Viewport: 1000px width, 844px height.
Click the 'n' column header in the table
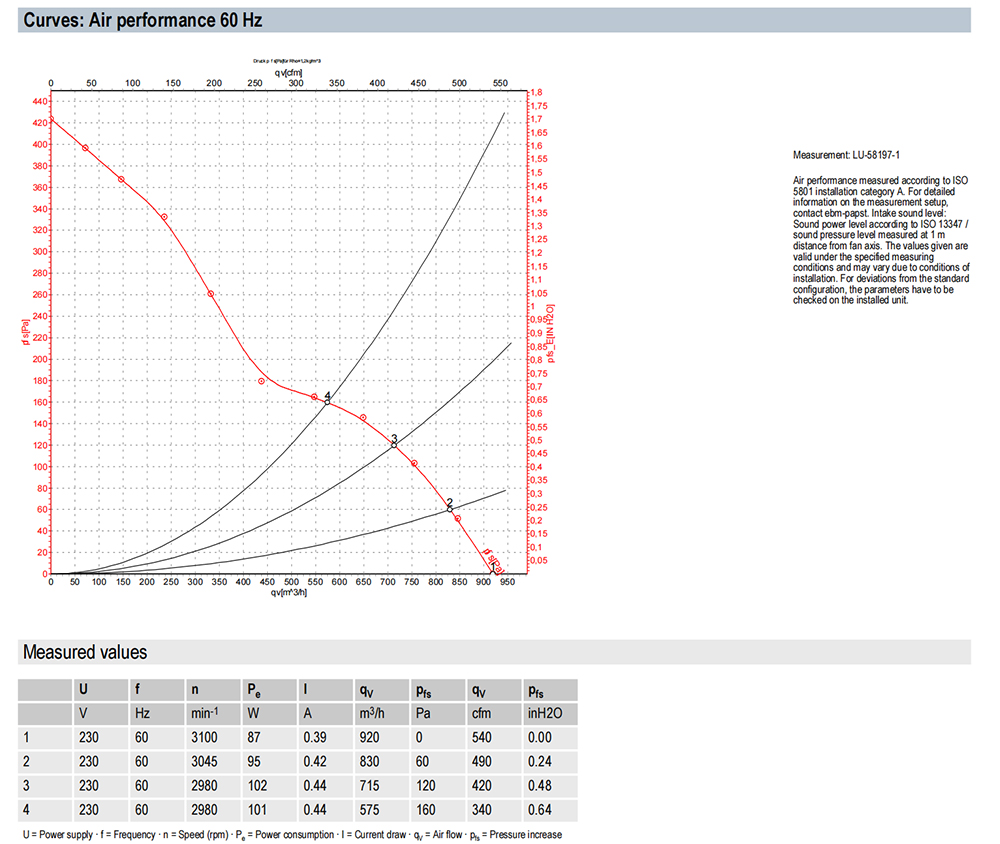(x=193, y=690)
